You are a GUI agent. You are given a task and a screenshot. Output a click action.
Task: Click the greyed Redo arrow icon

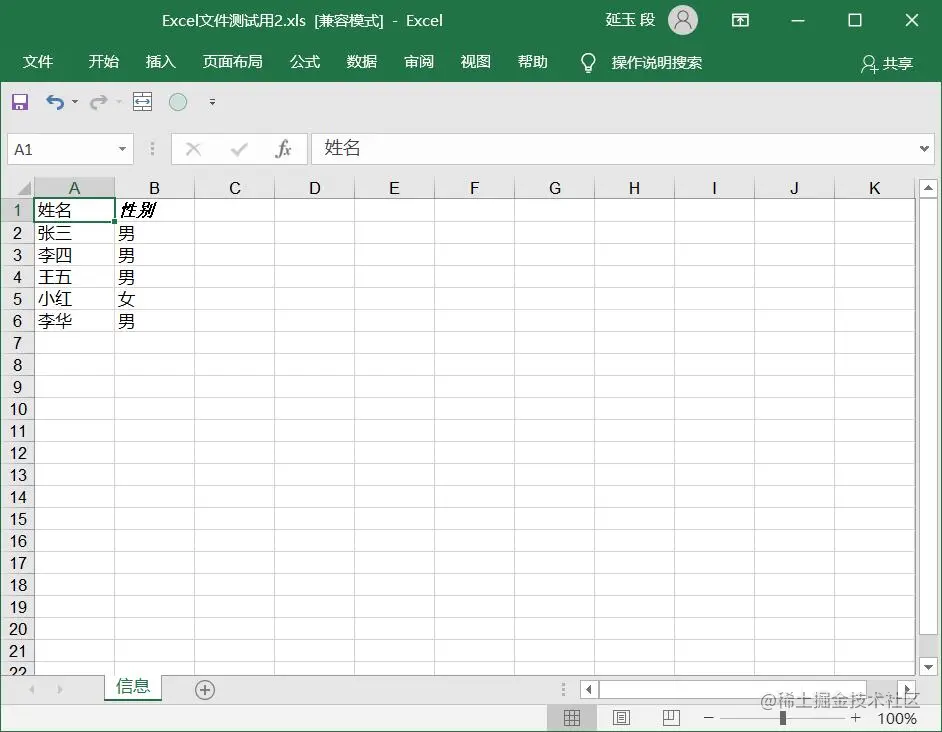[98, 102]
